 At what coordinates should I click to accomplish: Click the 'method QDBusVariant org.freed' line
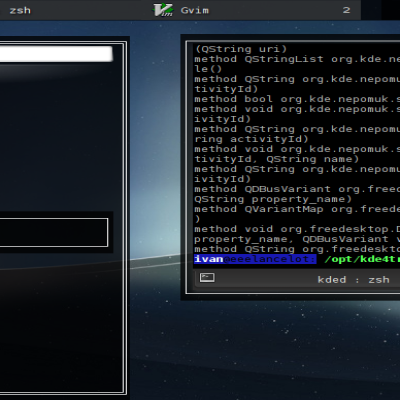coord(297,189)
